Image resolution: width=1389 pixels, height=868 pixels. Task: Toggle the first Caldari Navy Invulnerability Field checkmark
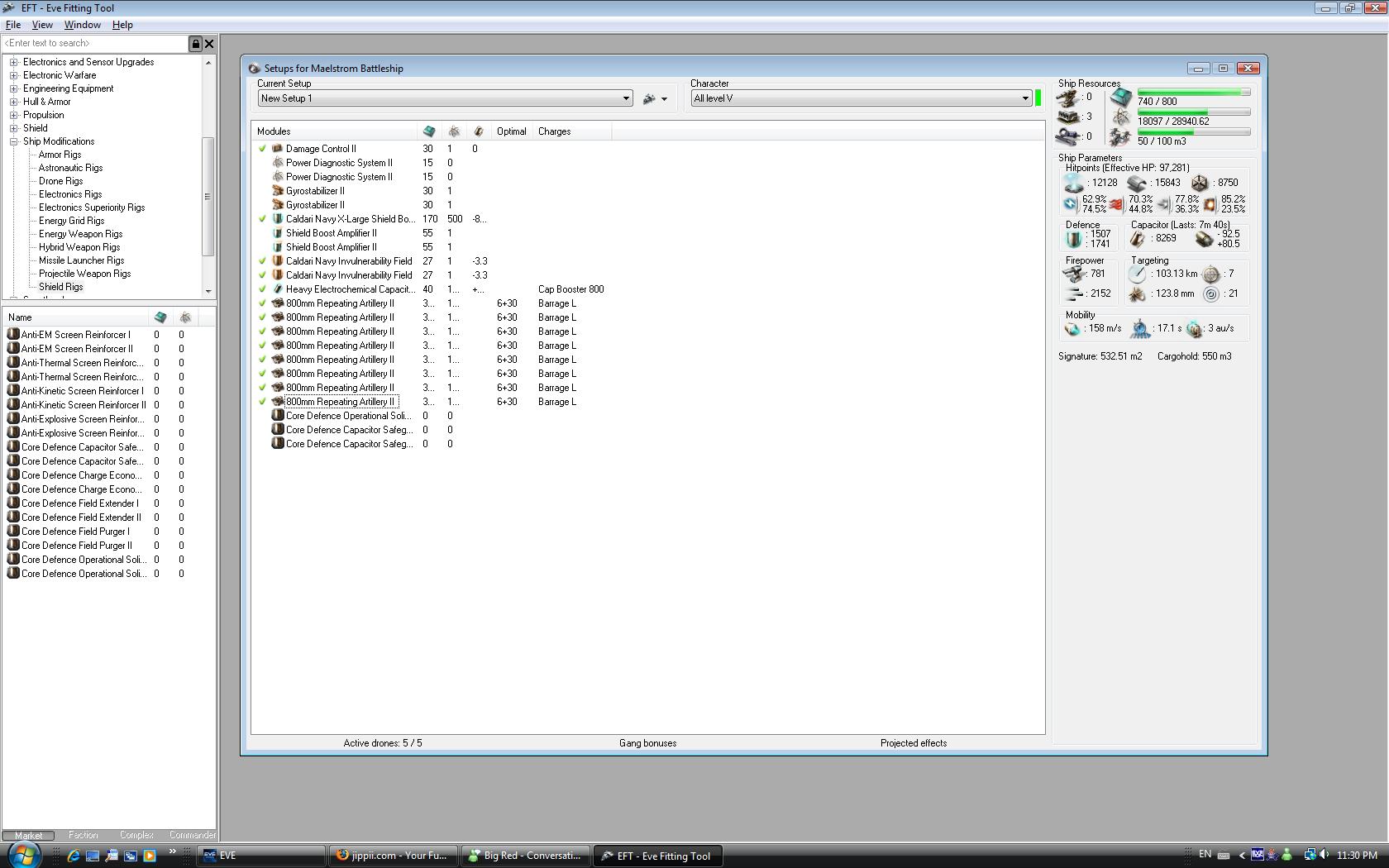point(263,261)
